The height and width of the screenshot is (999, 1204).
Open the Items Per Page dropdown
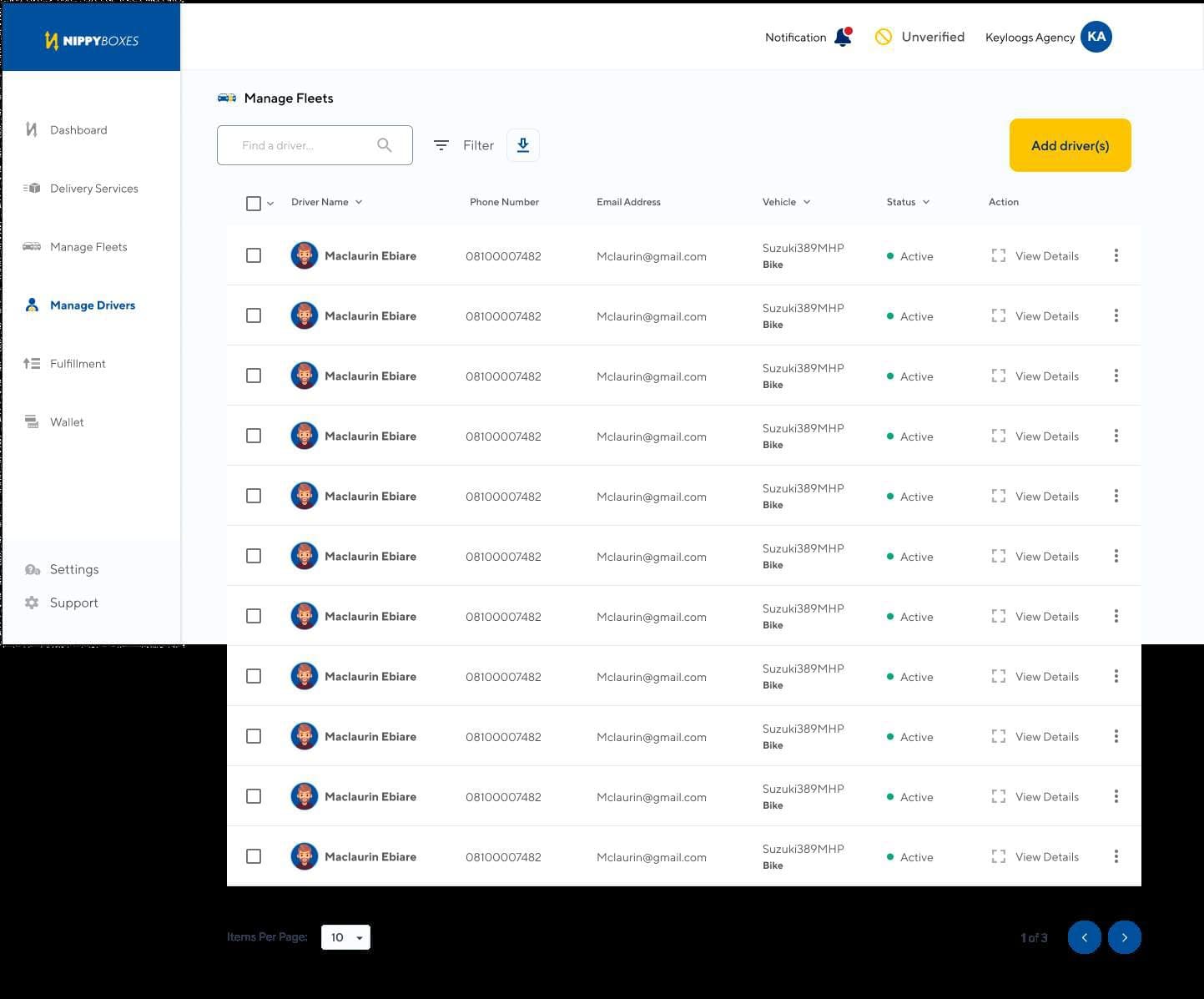coord(345,937)
